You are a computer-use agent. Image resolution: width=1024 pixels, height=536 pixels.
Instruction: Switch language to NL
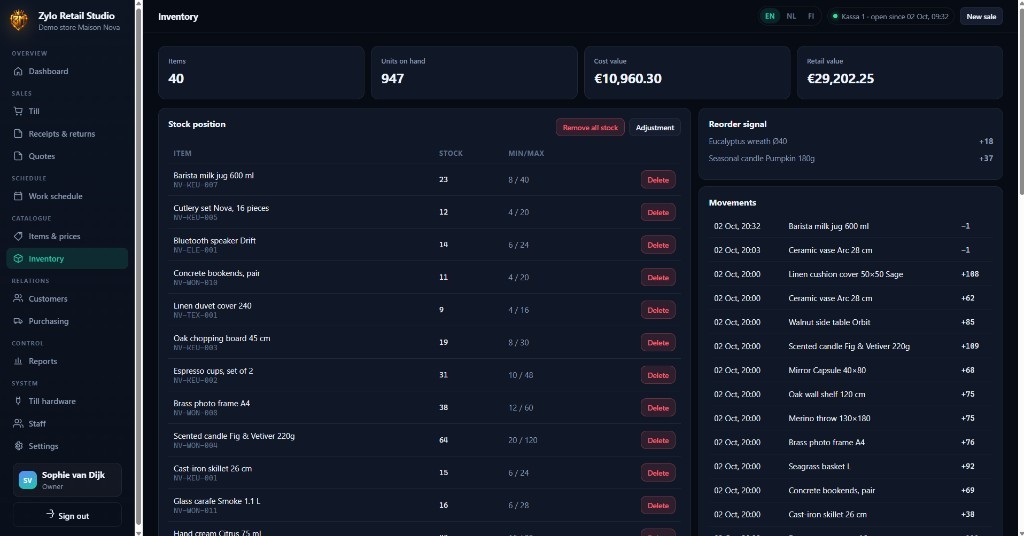tap(791, 16)
